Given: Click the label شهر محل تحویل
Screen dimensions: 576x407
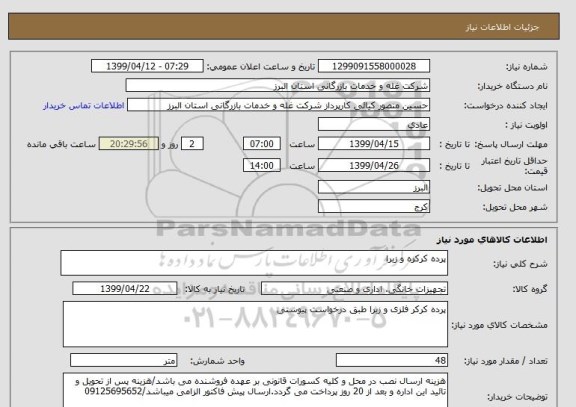Looking at the screenshot, I should click(x=515, y=207).
